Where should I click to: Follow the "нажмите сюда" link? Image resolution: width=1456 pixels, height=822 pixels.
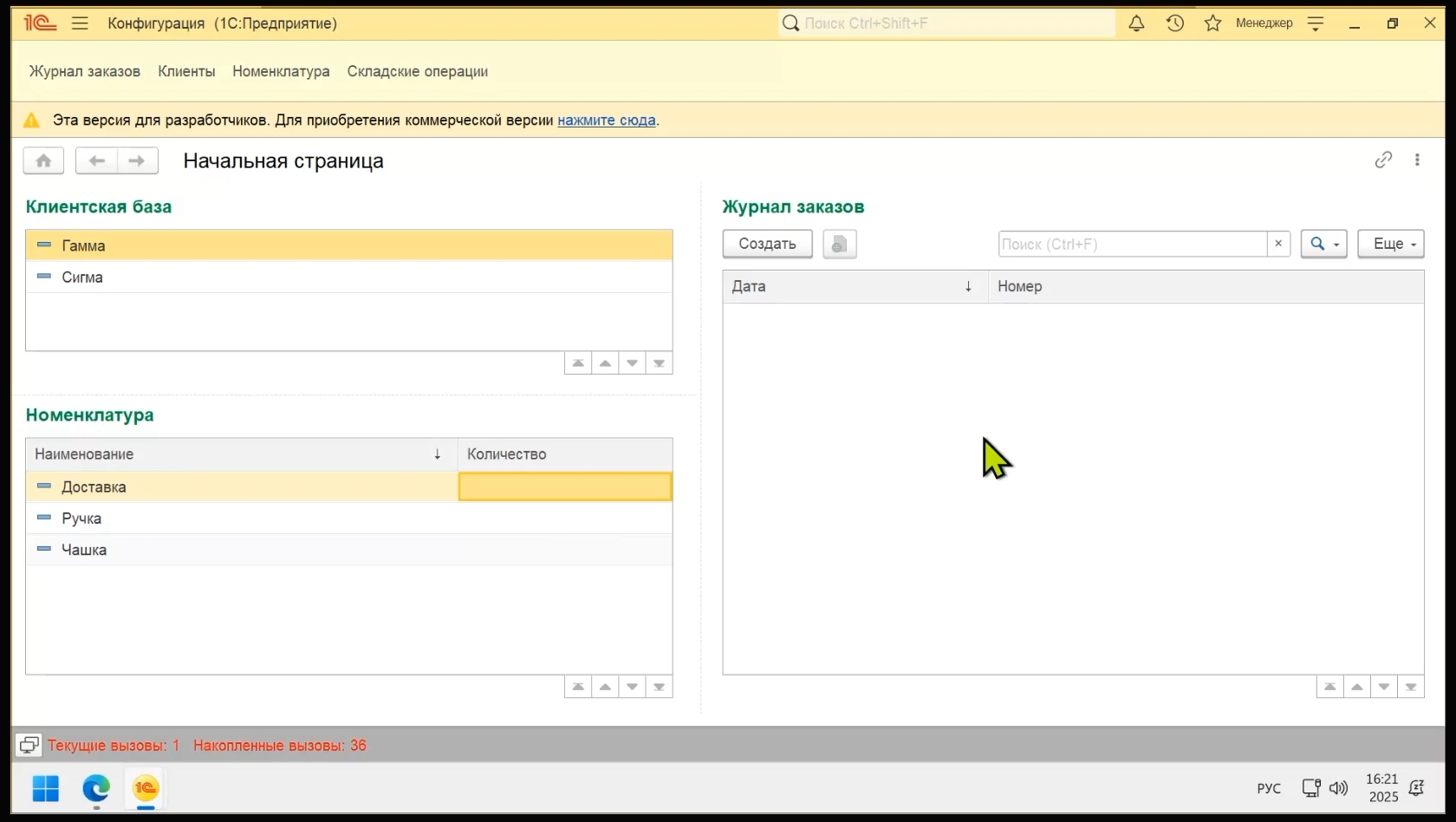click(606, 121)
